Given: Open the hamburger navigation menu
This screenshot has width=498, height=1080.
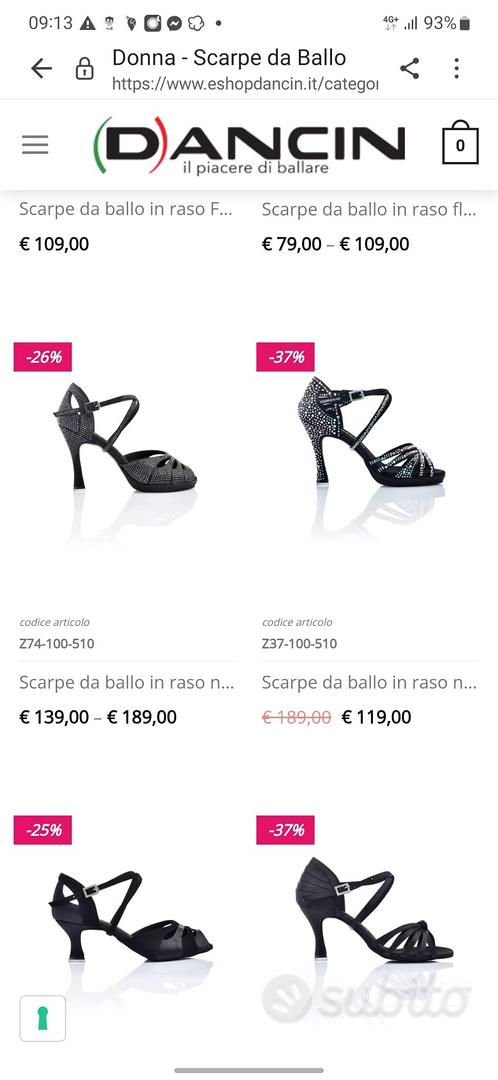Looking at the screenshot, I should [x=35, y=144].
